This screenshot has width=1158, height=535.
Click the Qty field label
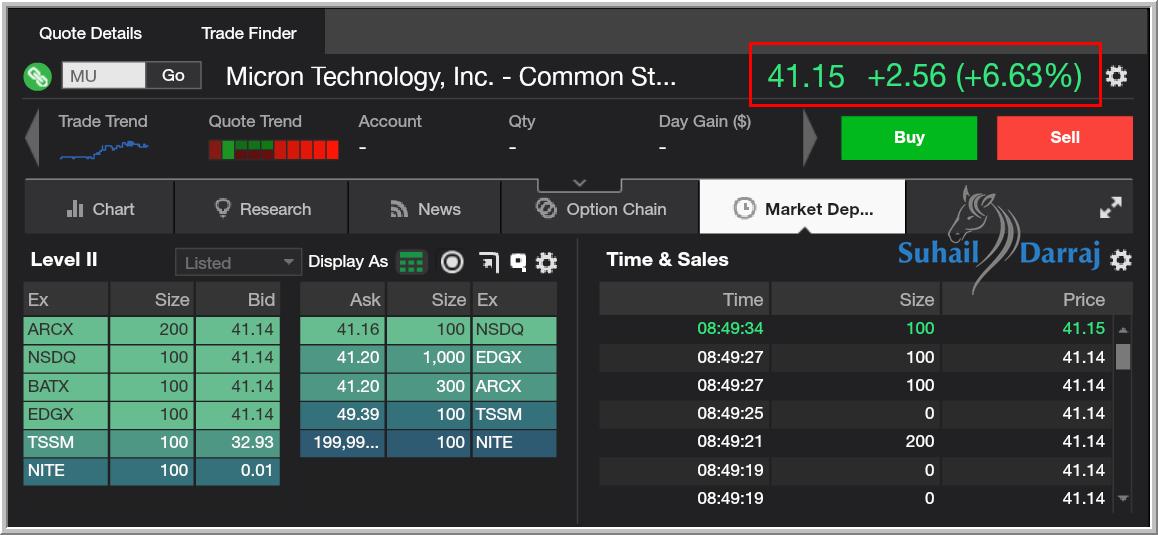pyautogui.click(x=521, y=121)
